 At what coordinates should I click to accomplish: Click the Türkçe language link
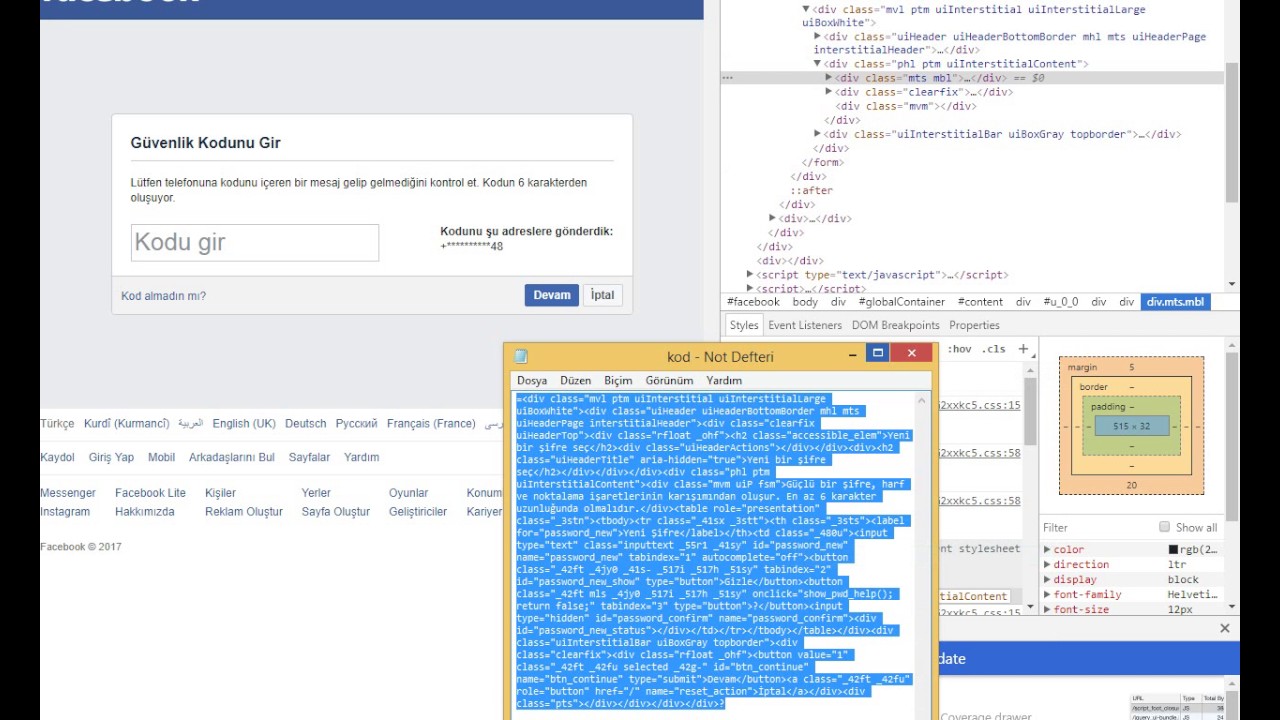coord(57,424)
